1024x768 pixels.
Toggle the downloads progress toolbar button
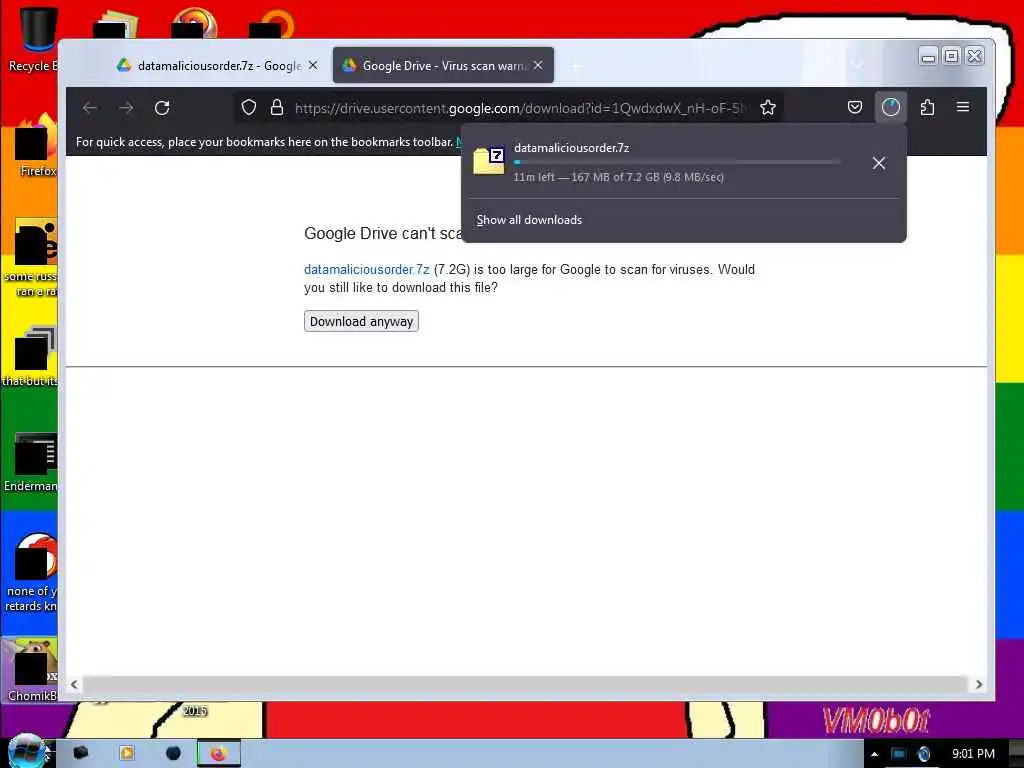(x=891, y=107)
